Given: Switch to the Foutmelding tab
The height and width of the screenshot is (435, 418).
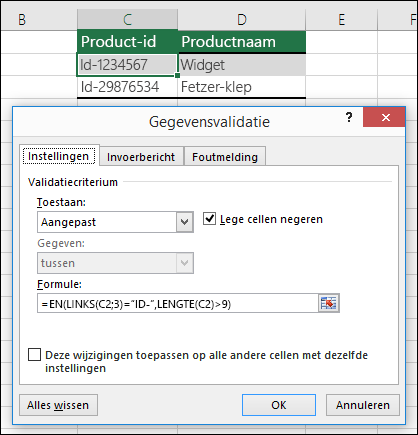Looking at the screenshot, I should [225, 157].
